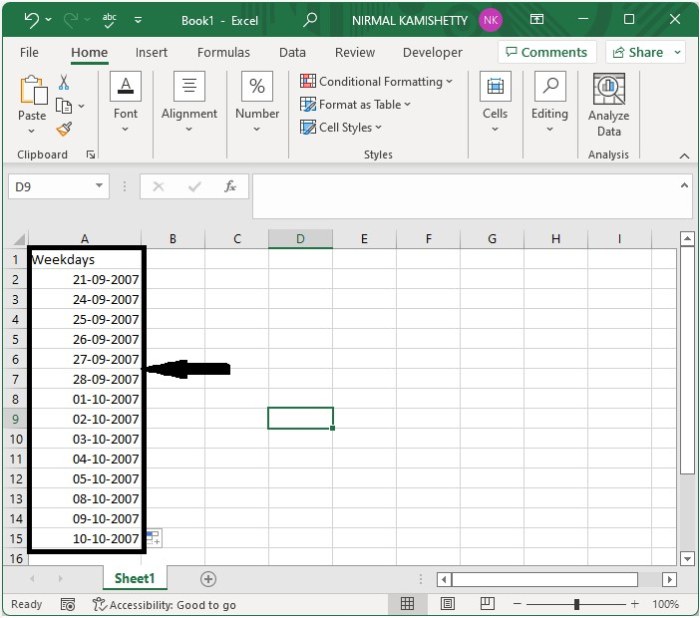
Task: Open the Clipboard dialog launcher
Action: [x=91, y=154]
